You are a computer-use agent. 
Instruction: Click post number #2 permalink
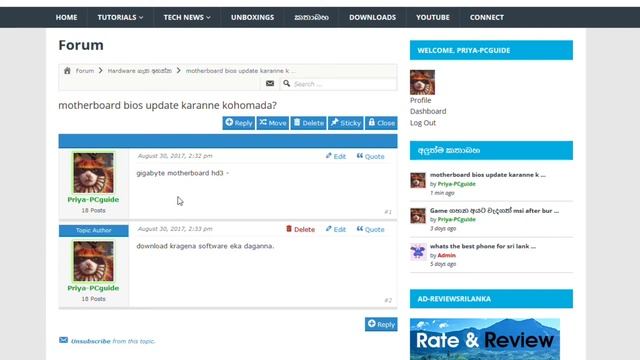(x=388, y=300)
